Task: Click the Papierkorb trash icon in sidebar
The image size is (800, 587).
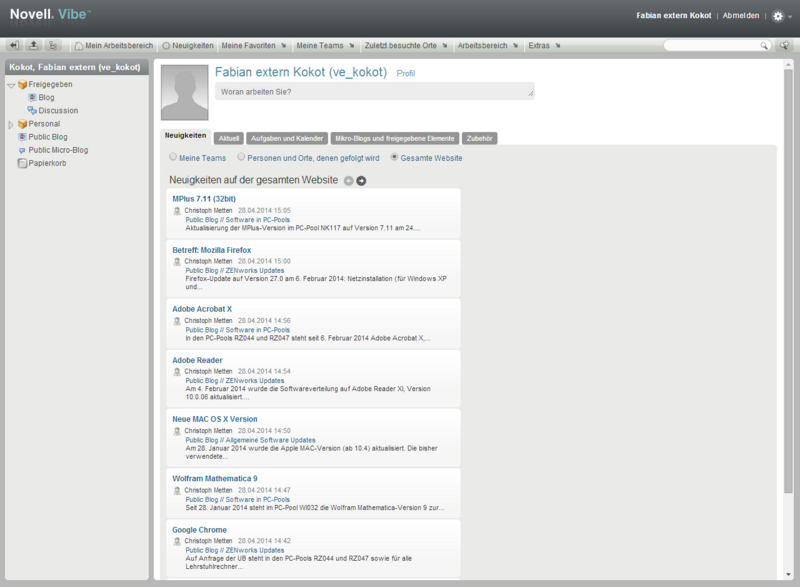Action: [x=22, y=163]
